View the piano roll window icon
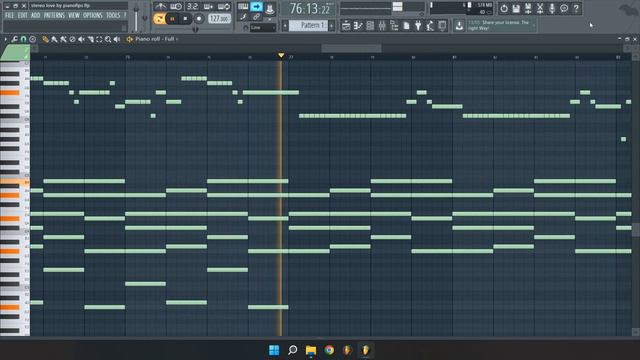640x360 pixels. point(358,26)
